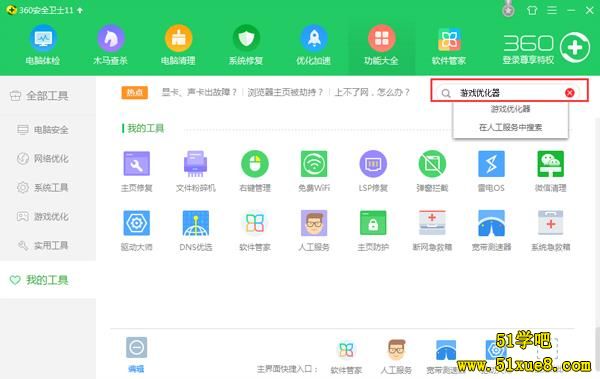Open the 优化加速 optimization tab
The height and width of the screenshot is (379, 600).
tap(314, 45)
